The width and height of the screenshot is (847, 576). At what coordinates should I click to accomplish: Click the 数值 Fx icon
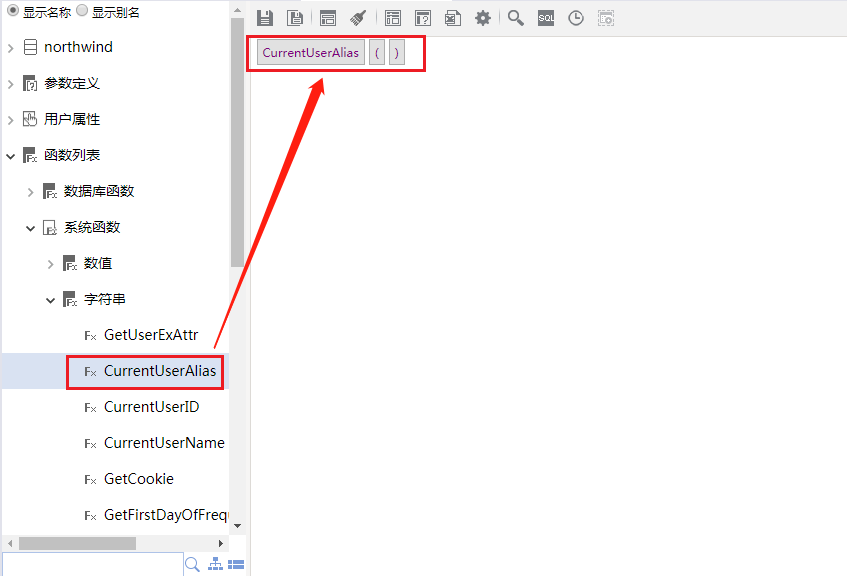tap(70, 264)
